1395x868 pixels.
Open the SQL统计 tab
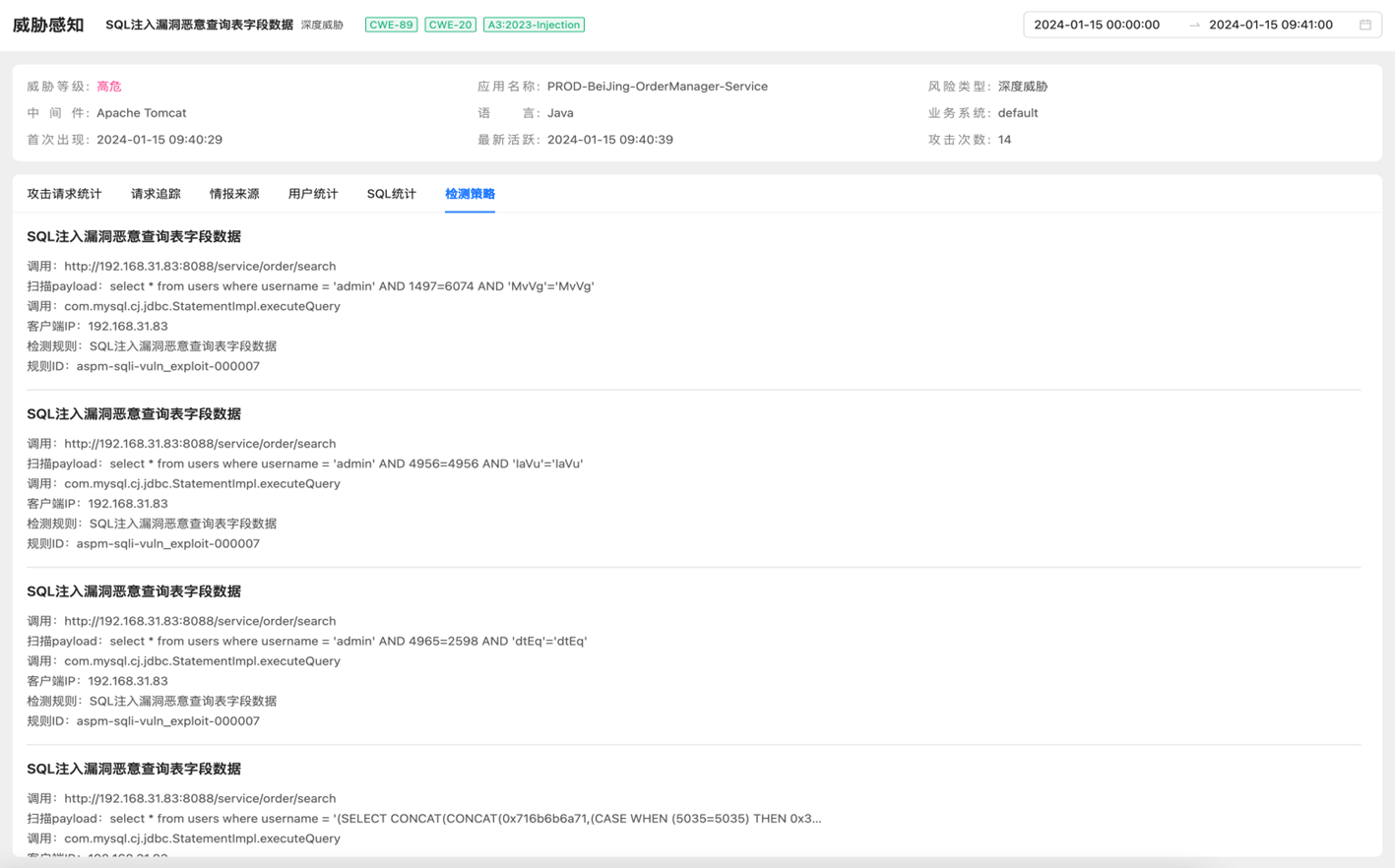pyautogui.click(x=391, y=194)
